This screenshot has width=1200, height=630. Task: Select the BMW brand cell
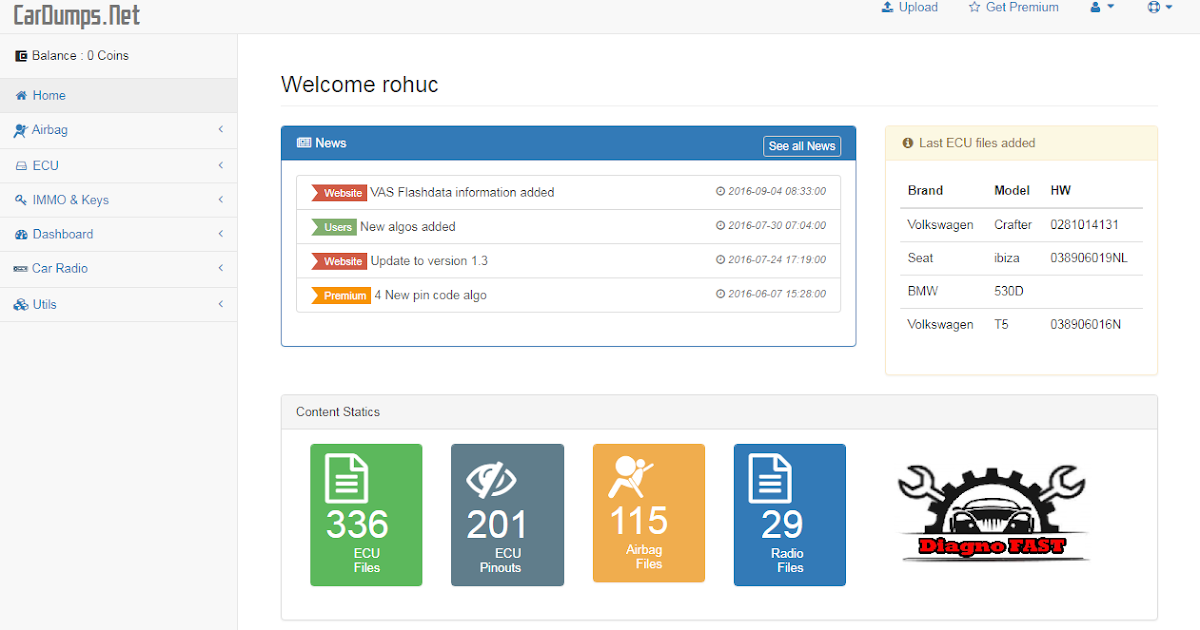923,291
